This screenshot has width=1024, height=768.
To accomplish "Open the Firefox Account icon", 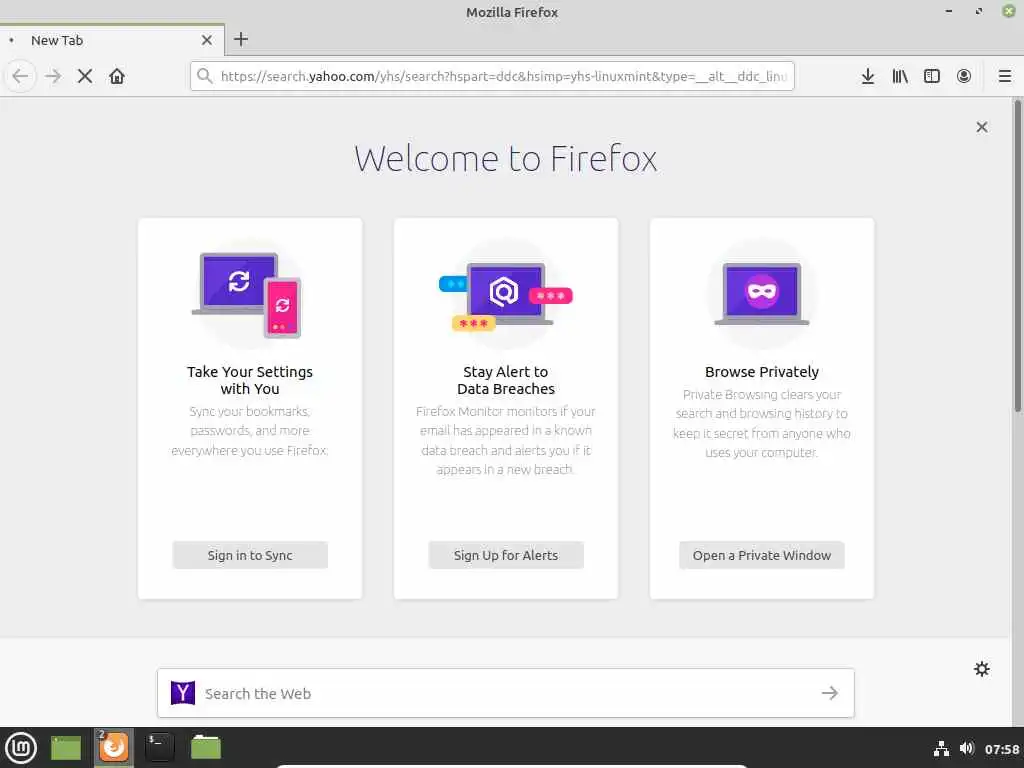I will (x=964, y=76).
